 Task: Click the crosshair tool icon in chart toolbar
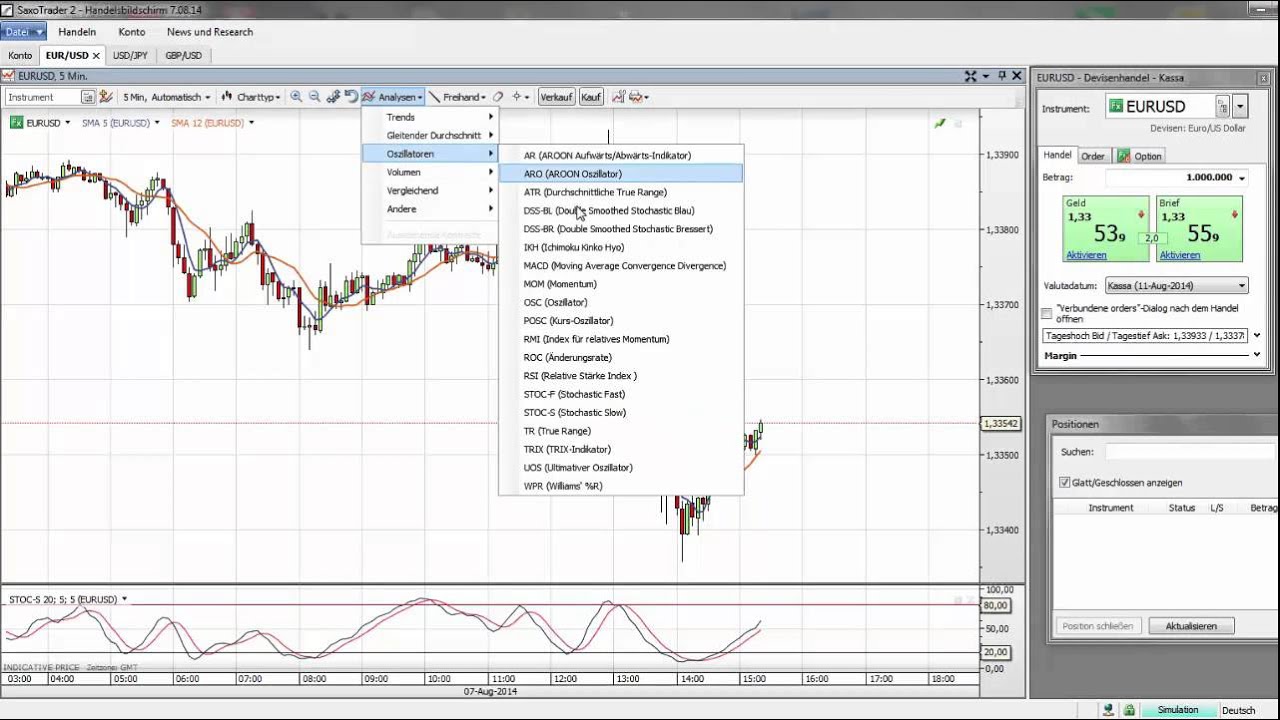517,97
